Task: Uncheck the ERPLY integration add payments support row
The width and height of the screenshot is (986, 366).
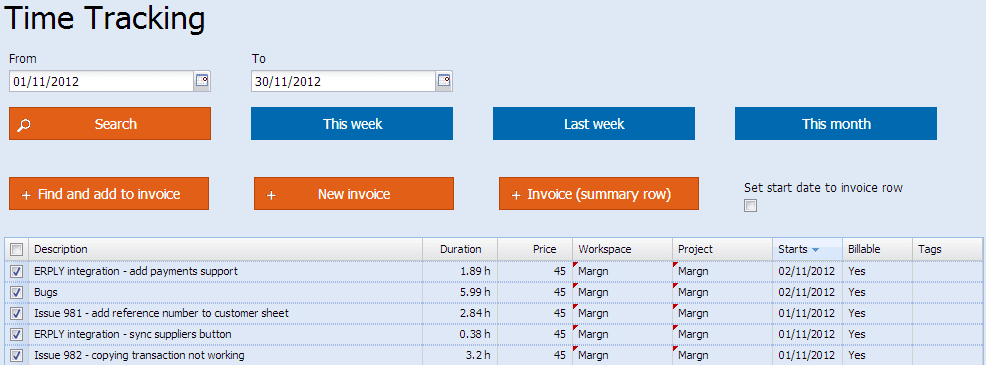Action: pos(17,272)
